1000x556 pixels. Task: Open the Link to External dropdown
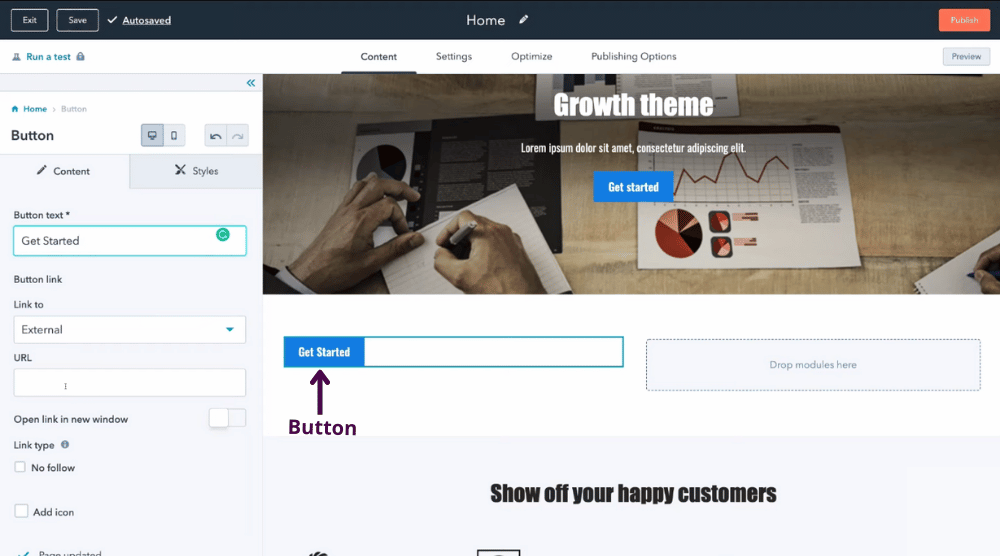click(x=129, y=330)
